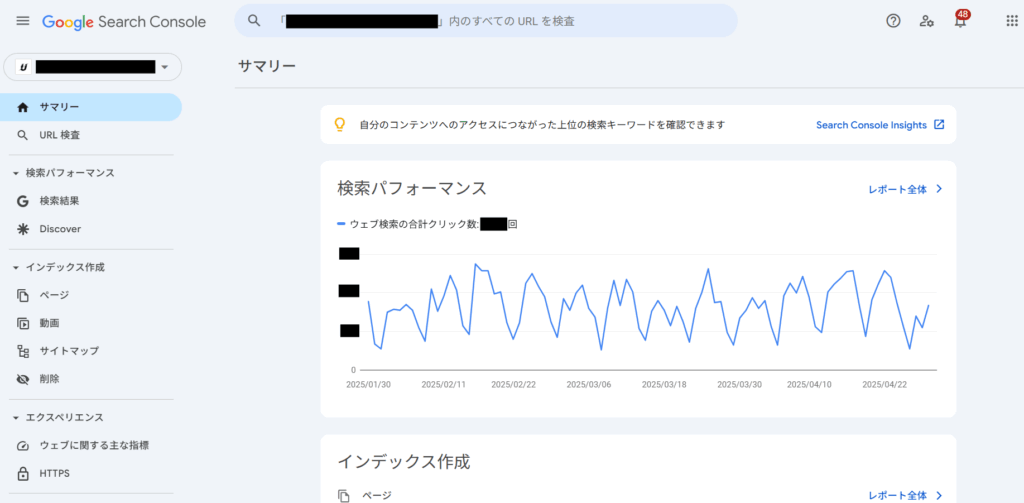Click the padlock icon beside HTTPS
The width and height of the screenshot is (1024, 503).
click(x=23, y=473)
